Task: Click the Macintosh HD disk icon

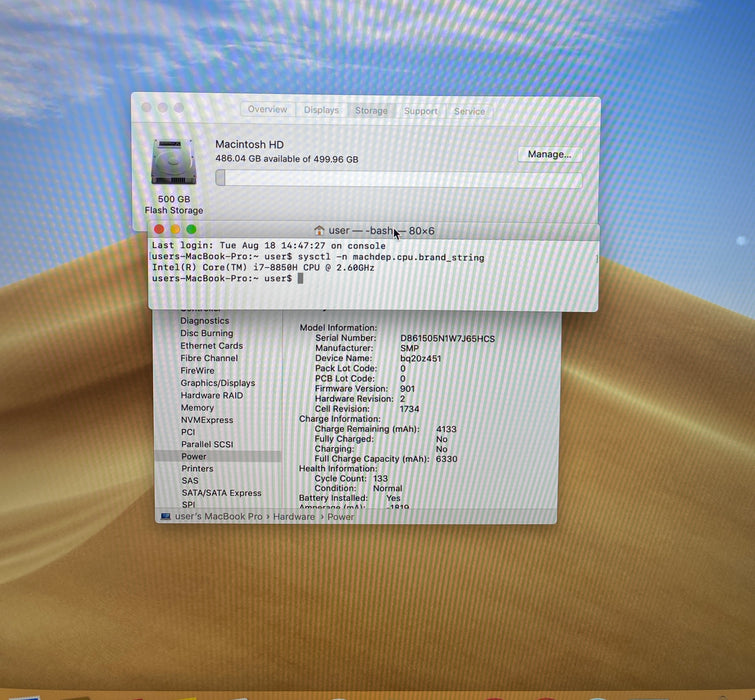Action: point(174,162)
